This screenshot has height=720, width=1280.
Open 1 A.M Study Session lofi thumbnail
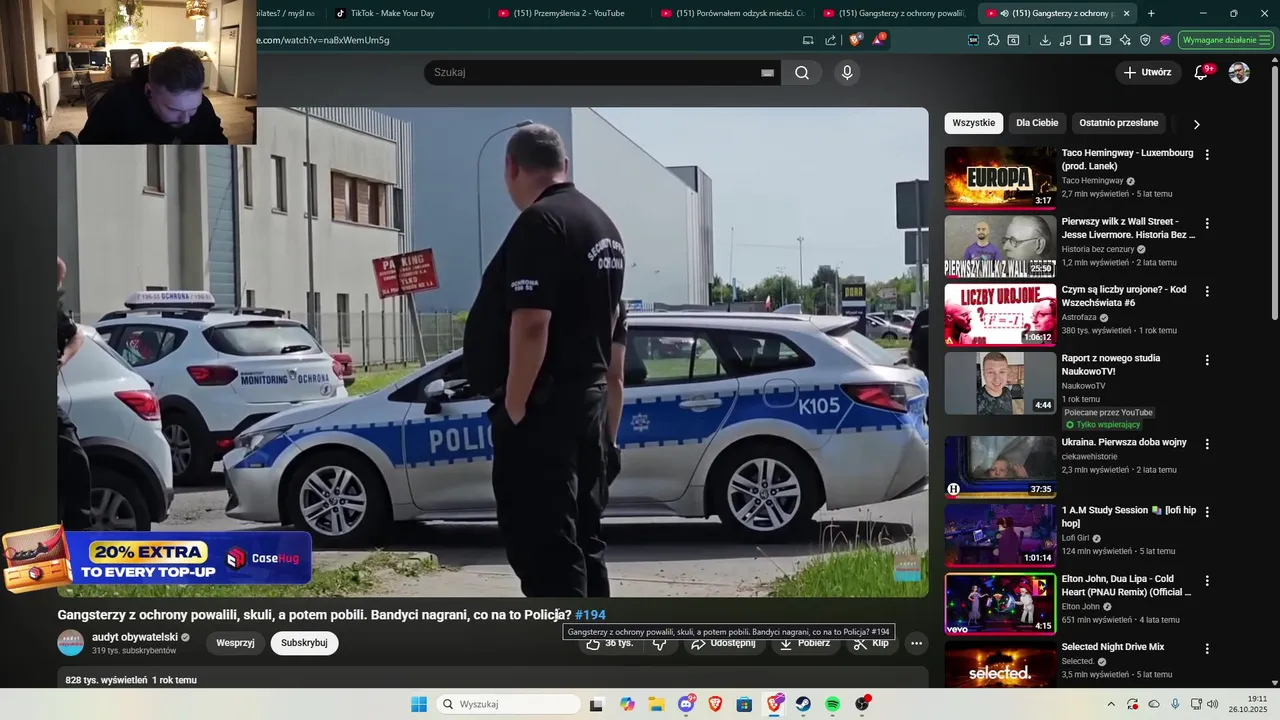pos(1000,535)
